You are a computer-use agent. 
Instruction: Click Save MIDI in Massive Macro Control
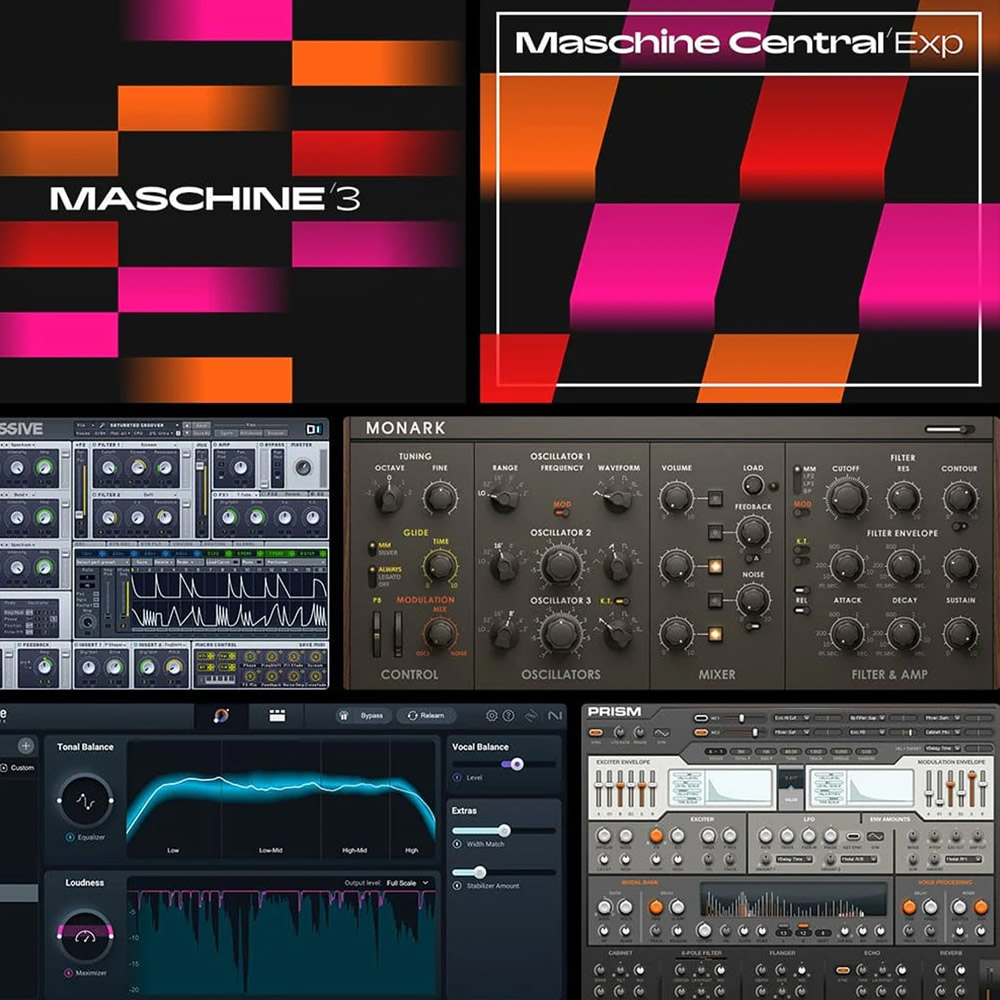tap(311, 645)
